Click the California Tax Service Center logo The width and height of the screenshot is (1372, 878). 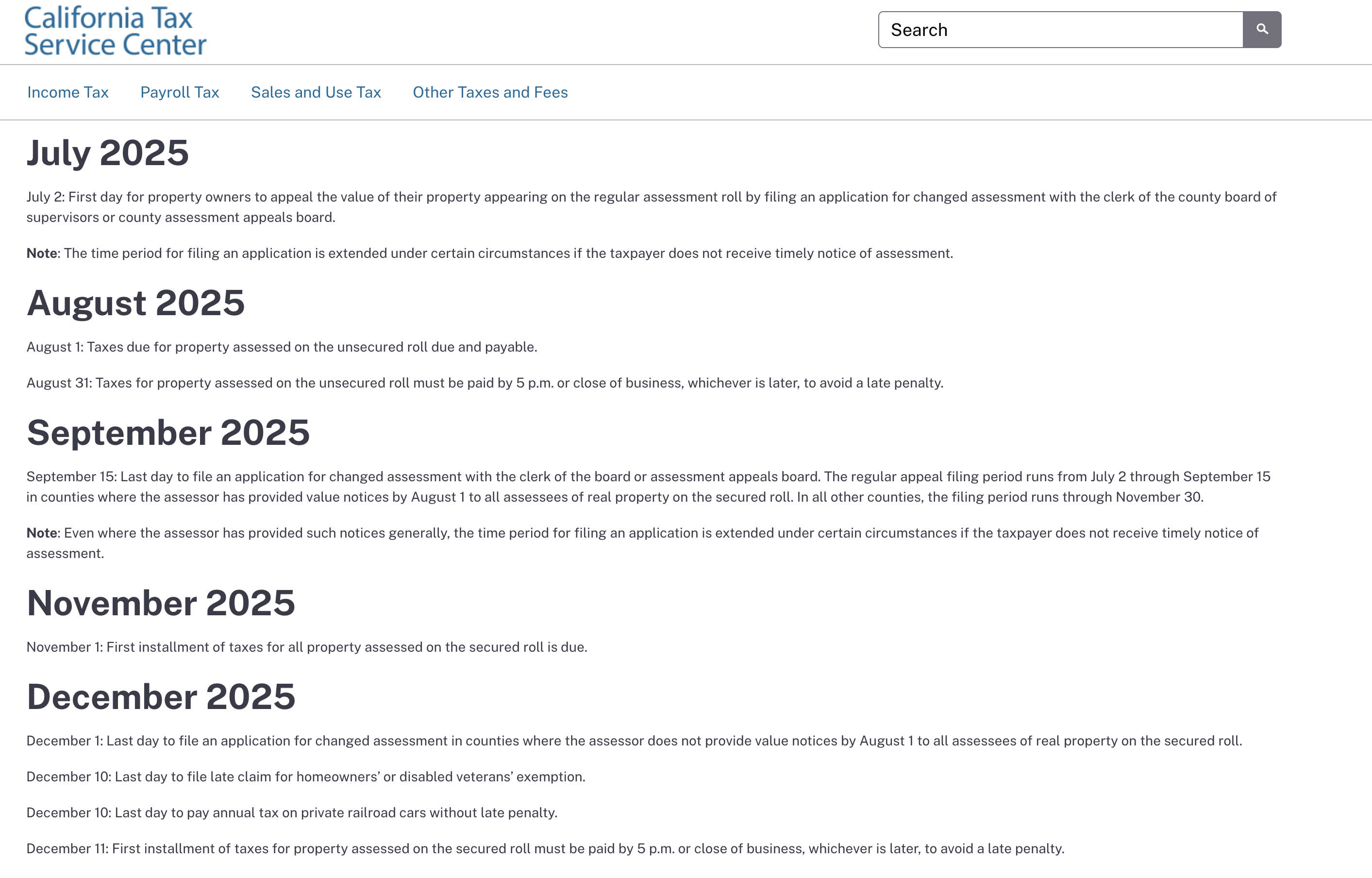[x=115, y=32]
